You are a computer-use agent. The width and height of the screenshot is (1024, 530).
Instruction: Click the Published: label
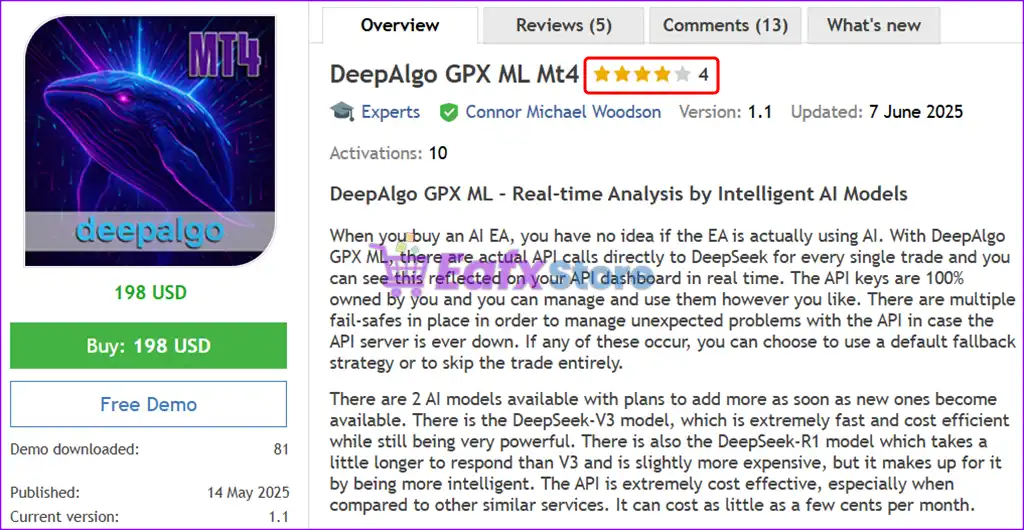pos(45,492)
